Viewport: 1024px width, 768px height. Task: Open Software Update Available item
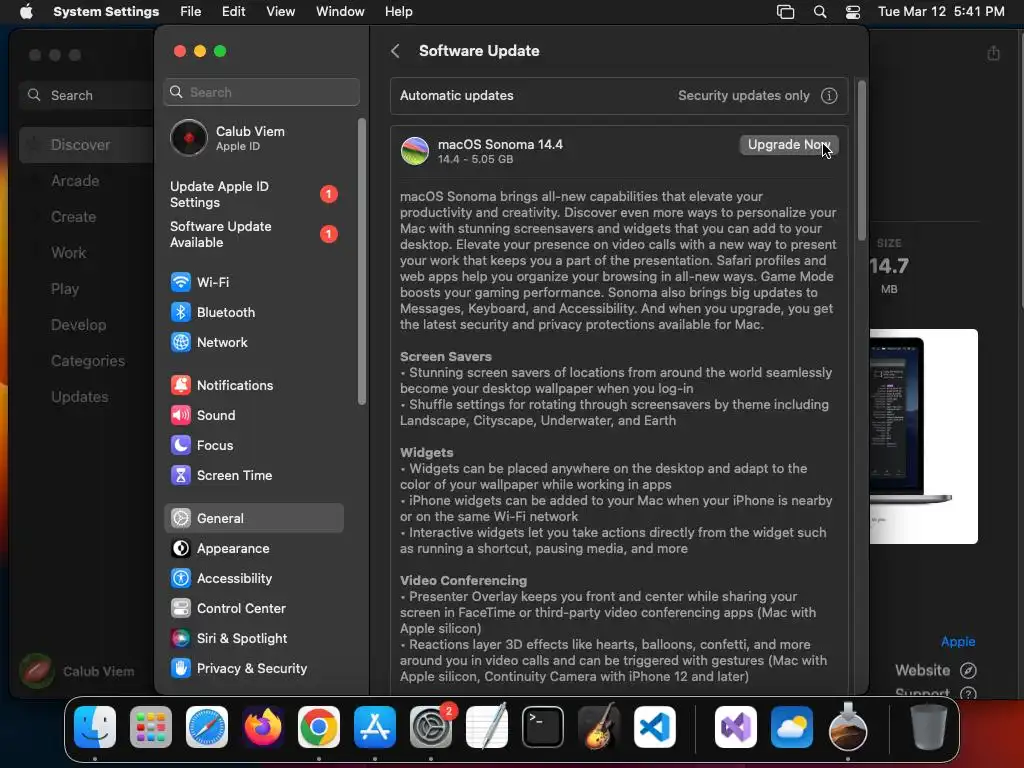[253, 234]
